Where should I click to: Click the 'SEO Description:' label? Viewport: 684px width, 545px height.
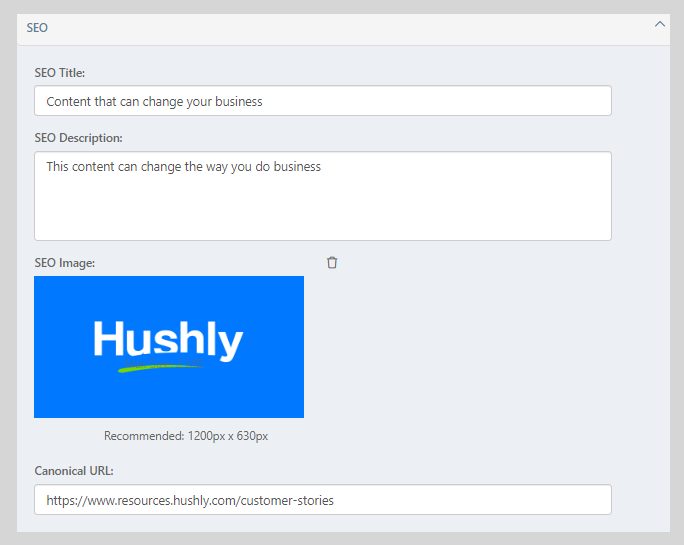click(x=79, y=138)
